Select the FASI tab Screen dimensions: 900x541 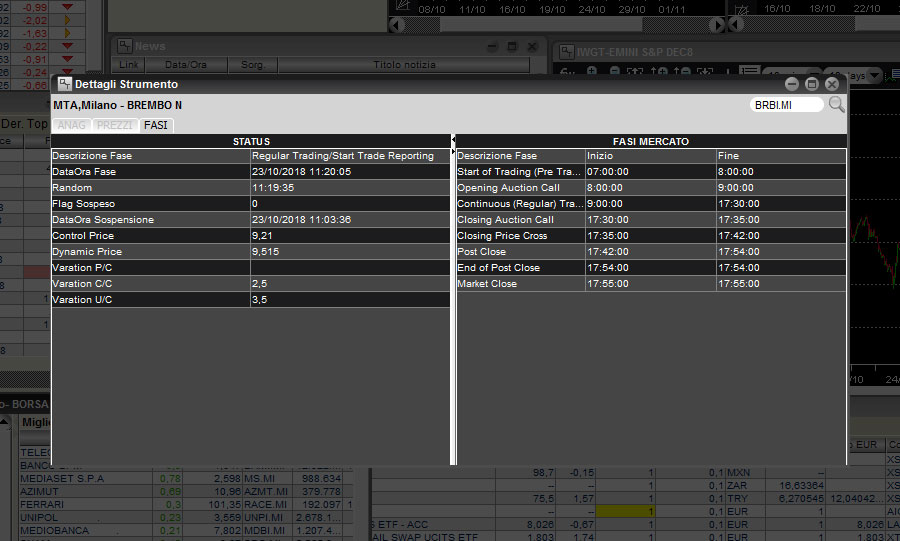point(156,125)
